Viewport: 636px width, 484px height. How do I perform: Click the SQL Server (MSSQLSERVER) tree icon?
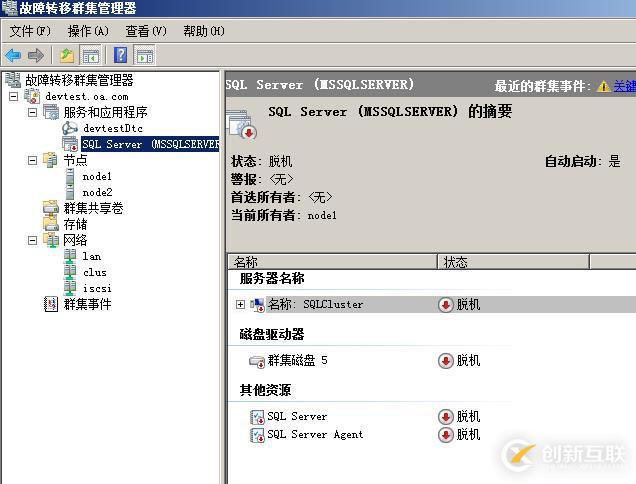coord(70,144)
